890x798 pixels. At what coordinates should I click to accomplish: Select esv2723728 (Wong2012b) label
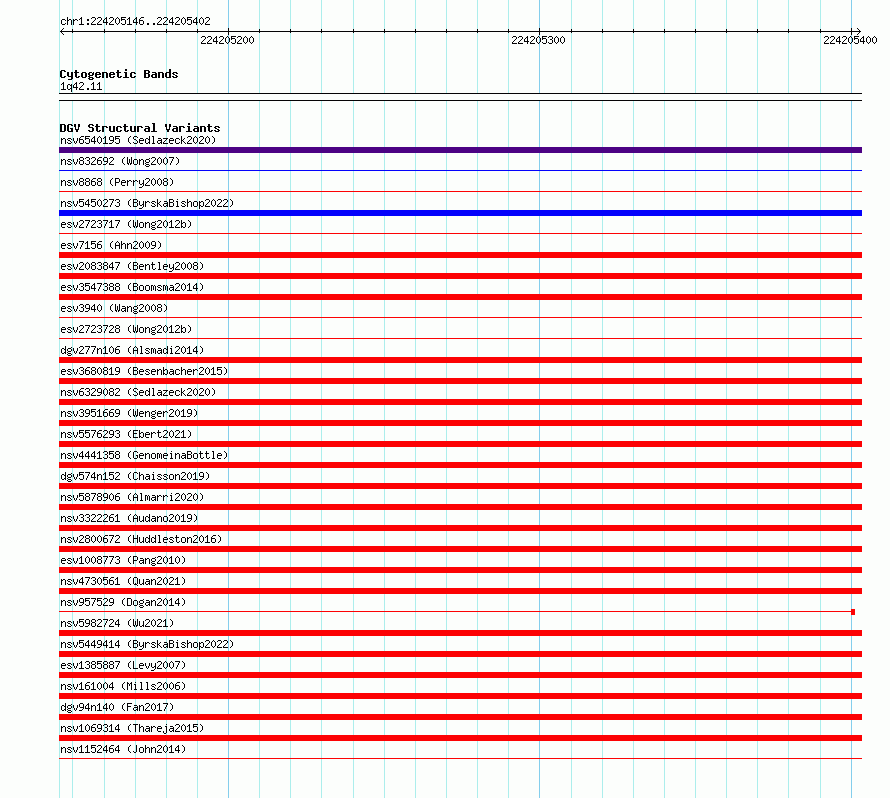tap(126, 329)
